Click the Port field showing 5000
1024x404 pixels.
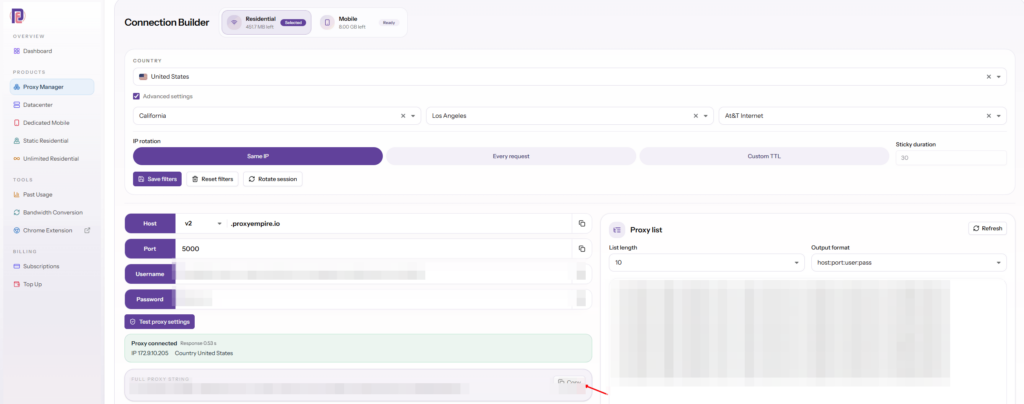click(x=374, y=249)
